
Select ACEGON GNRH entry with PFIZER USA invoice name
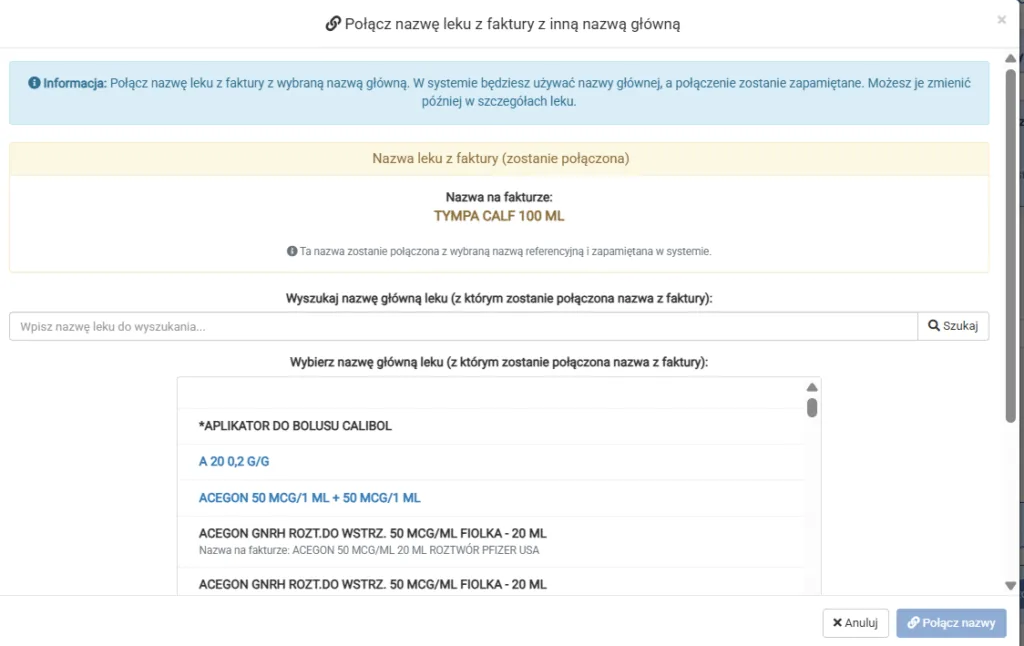[x=490, y=541]
